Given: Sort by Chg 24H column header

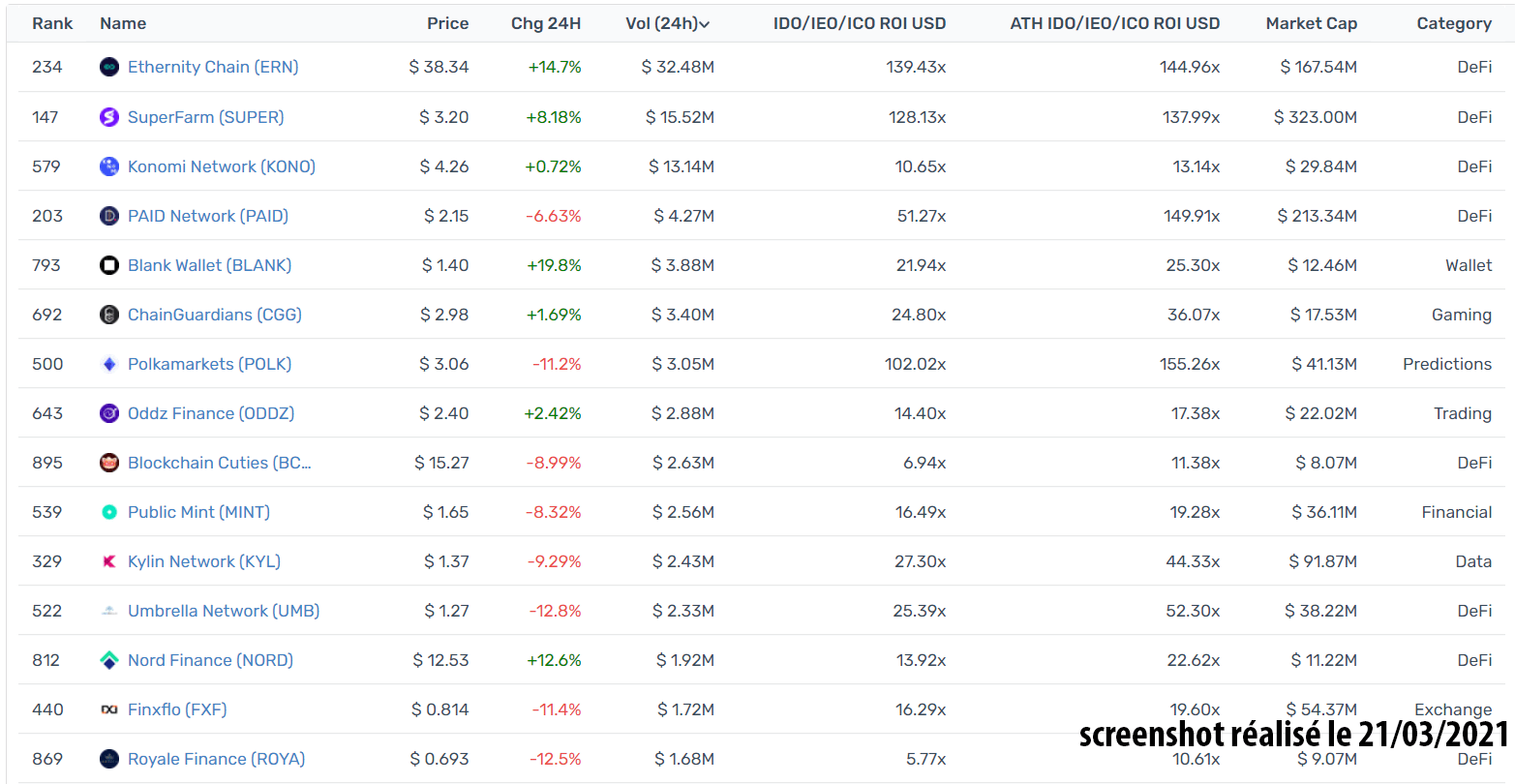Looking at the screenshot, I should click(x=546, y=23).
